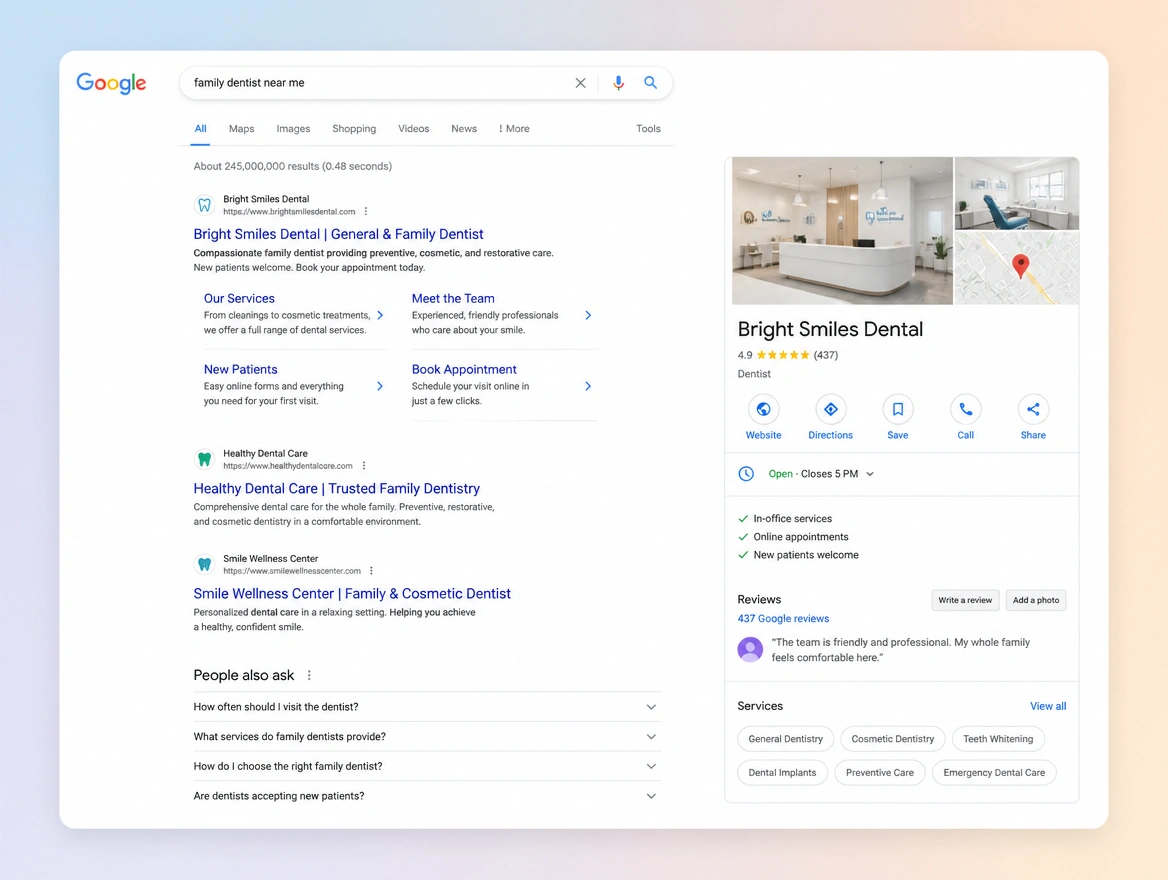Start voice search with the microphone icon
The width and height of the screenshot is (1168, 880).
point(618,83)
